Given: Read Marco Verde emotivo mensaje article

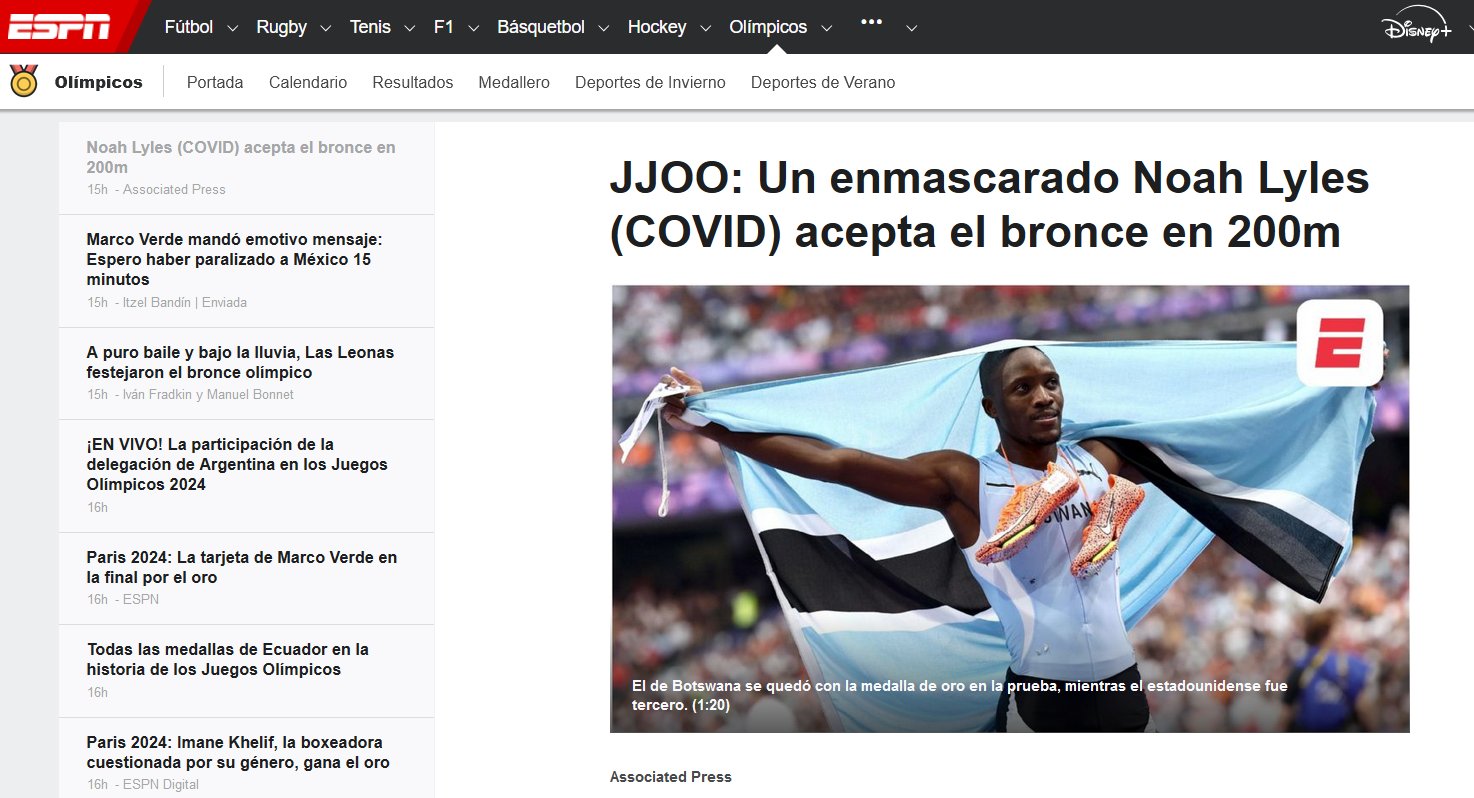Looking at the screenshot, I should [235, 259].
